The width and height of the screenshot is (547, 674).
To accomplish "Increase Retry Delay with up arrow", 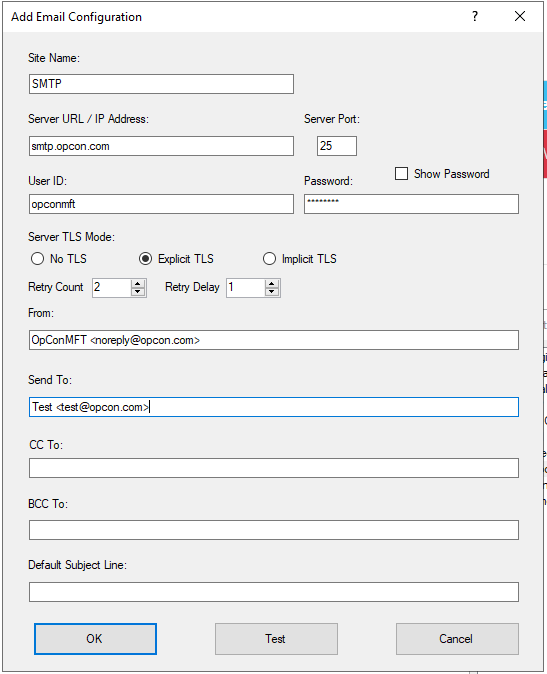I will 272,284.
